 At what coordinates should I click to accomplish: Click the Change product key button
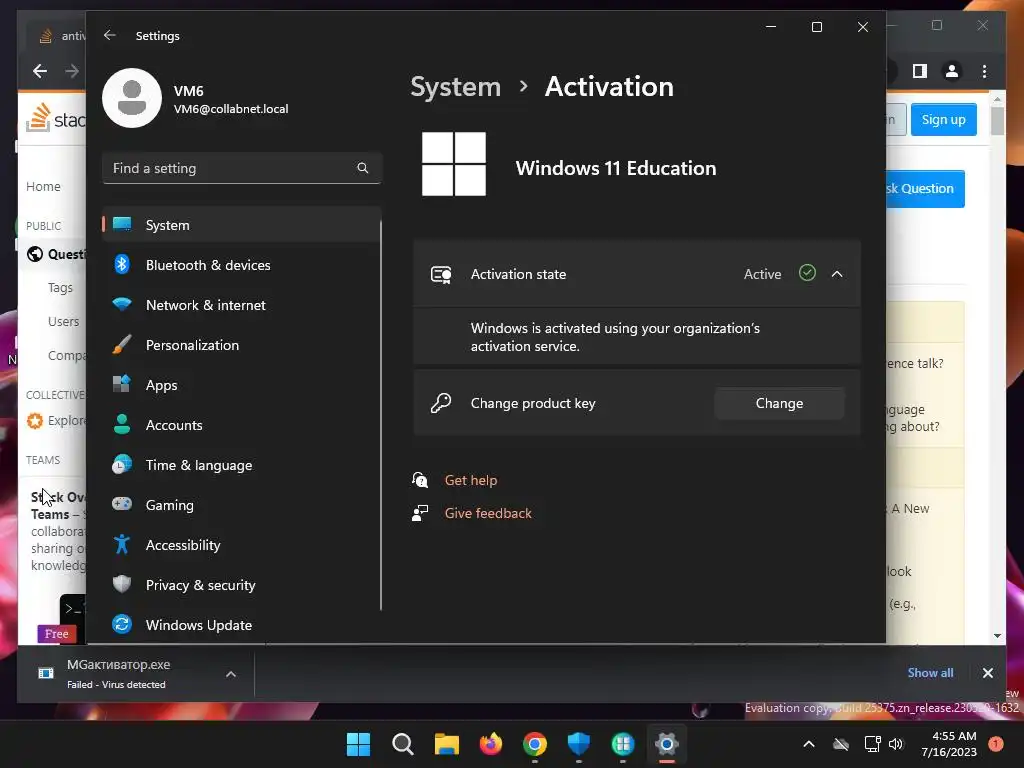(779, 404)
